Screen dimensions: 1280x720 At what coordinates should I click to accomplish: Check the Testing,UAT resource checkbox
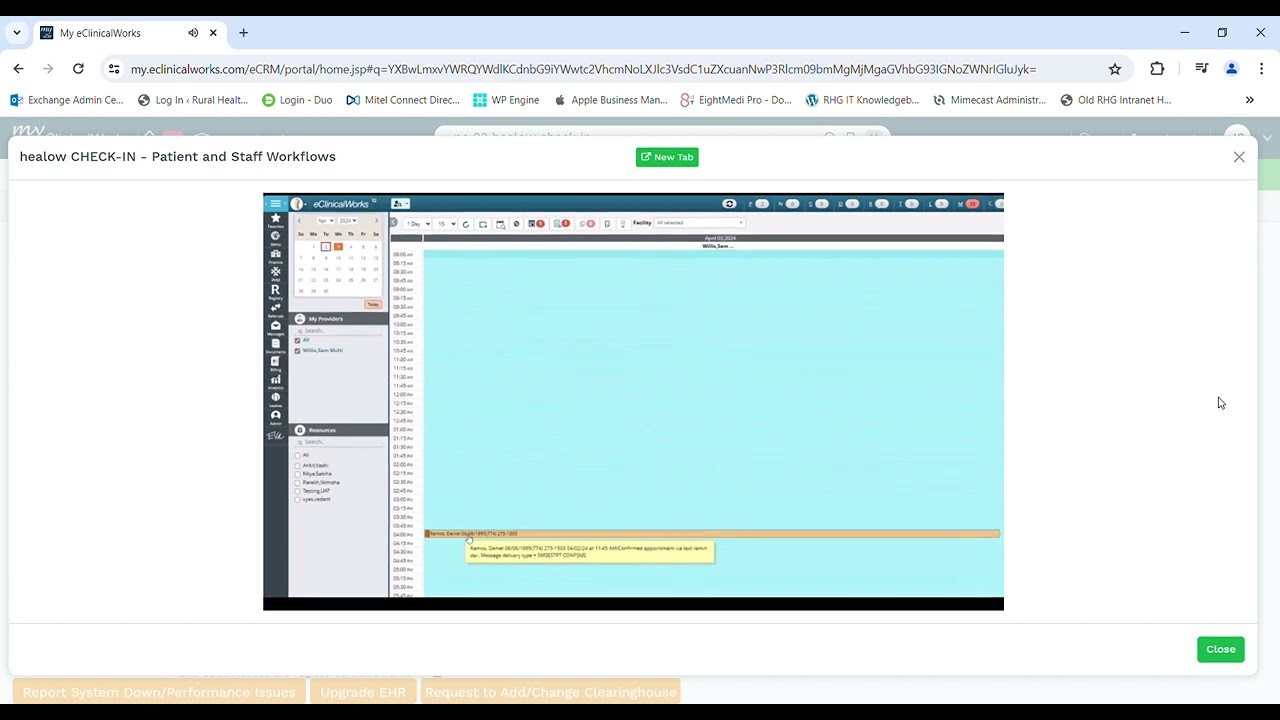(297, 491)
